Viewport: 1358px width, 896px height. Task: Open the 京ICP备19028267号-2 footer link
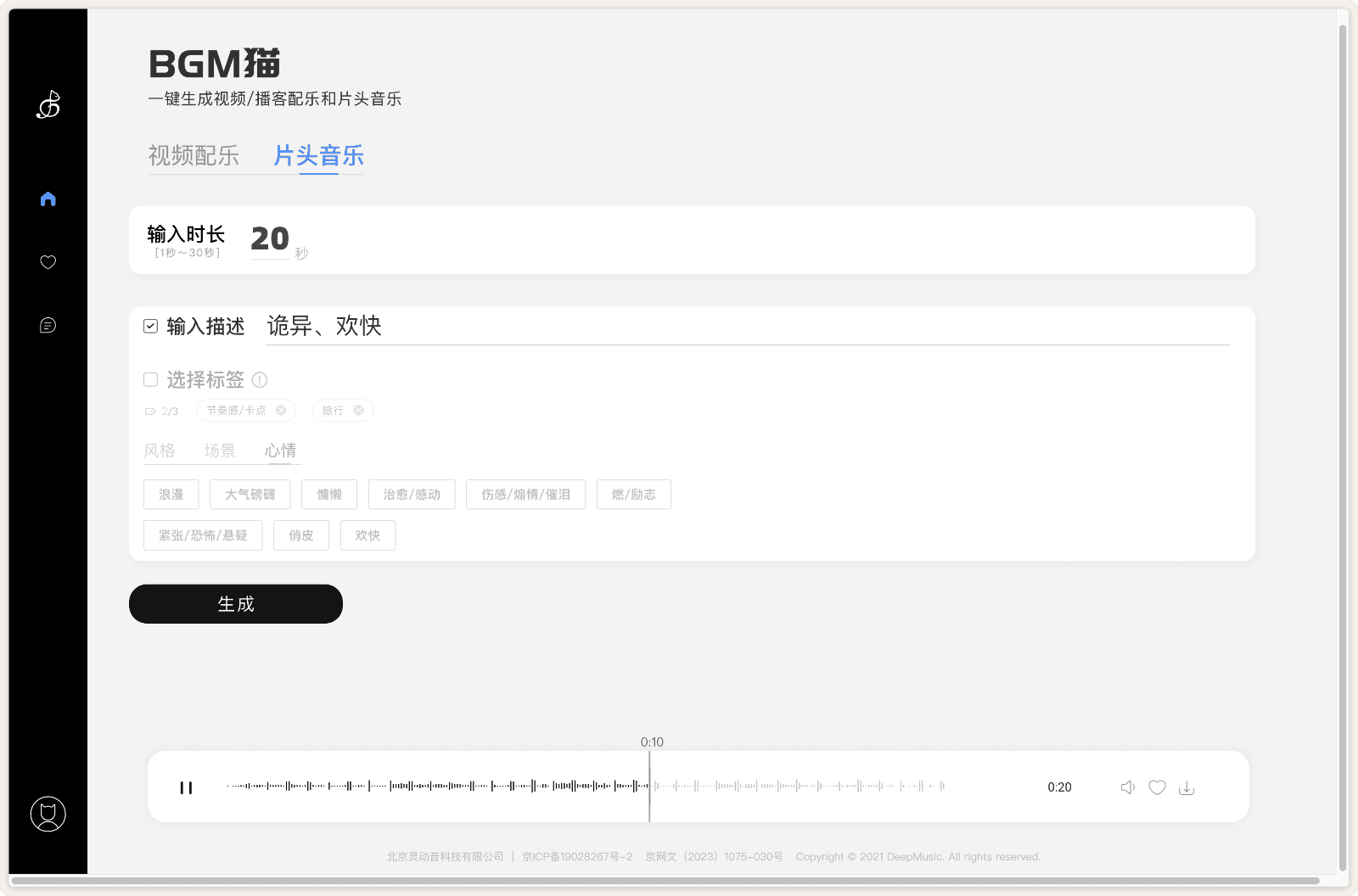pos(577,857)
